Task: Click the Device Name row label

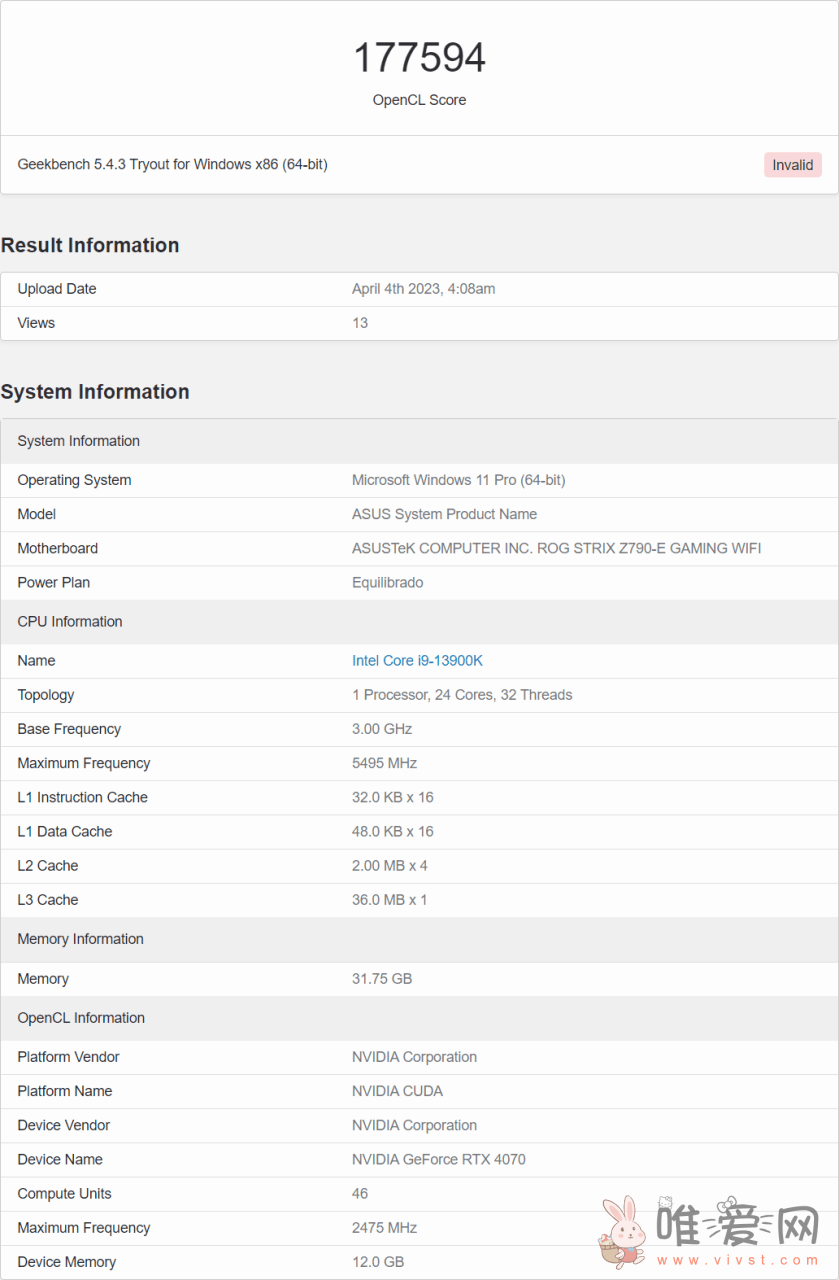Action: (x=60, y=1160)
